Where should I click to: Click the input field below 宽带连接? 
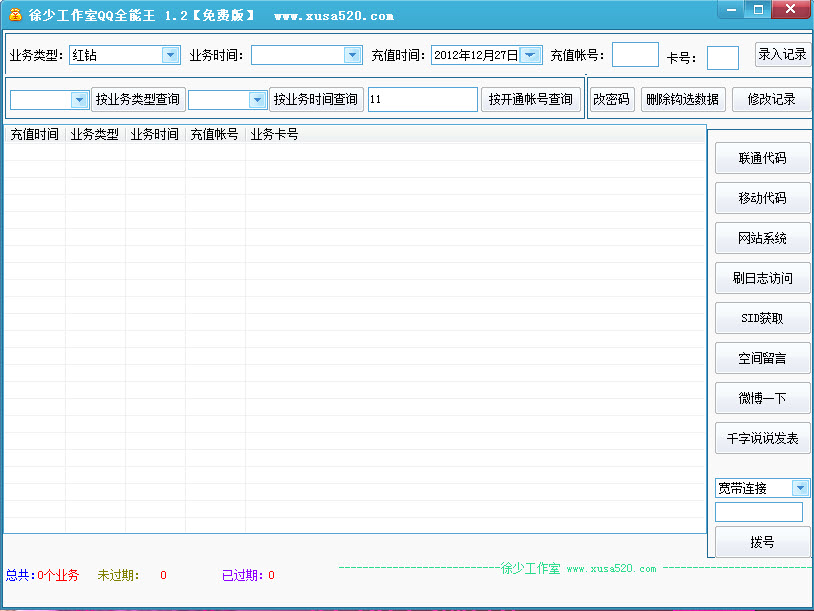tap(759, 512)
